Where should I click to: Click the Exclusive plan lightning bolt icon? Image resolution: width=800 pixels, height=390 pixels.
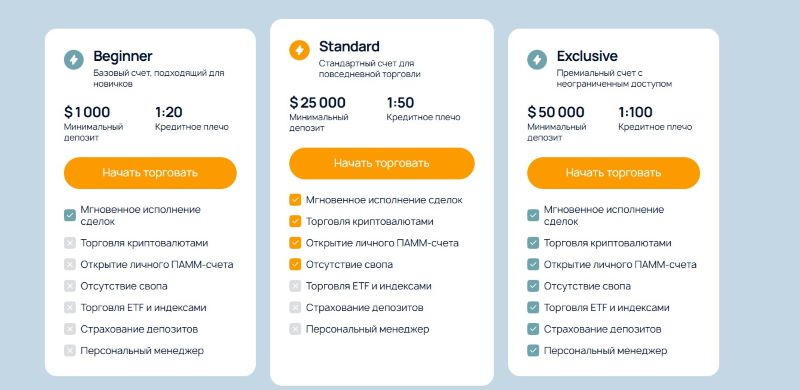tap(537, 60)
